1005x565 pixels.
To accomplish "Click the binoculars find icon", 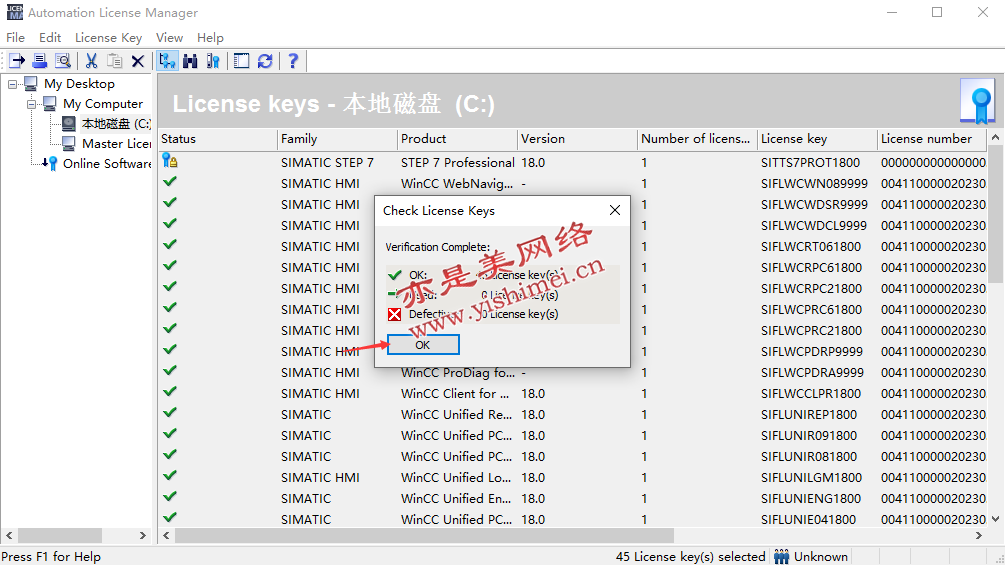I will pos(190,61).
